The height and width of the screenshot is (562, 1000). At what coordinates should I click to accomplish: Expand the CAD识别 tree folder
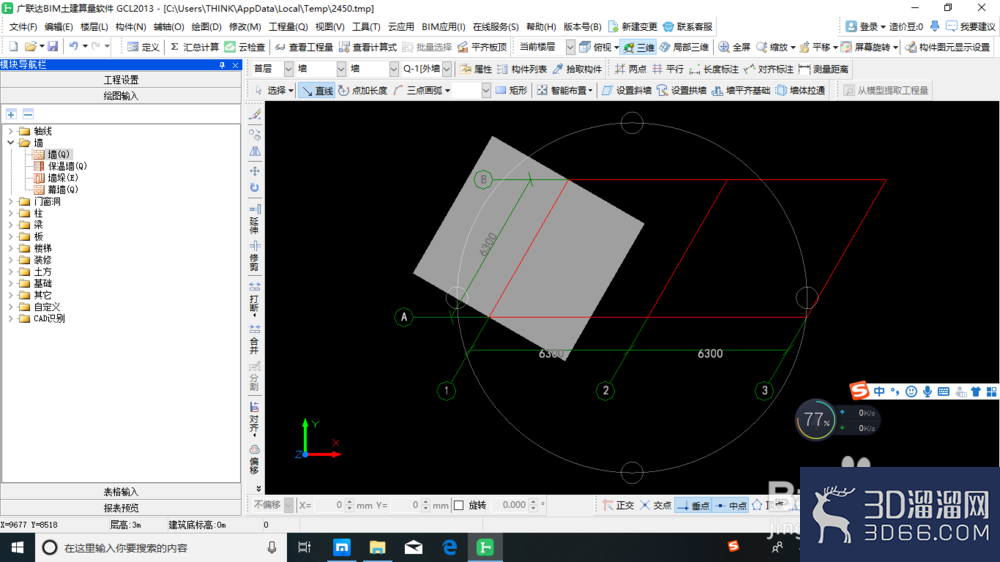[x=10, y=318]
